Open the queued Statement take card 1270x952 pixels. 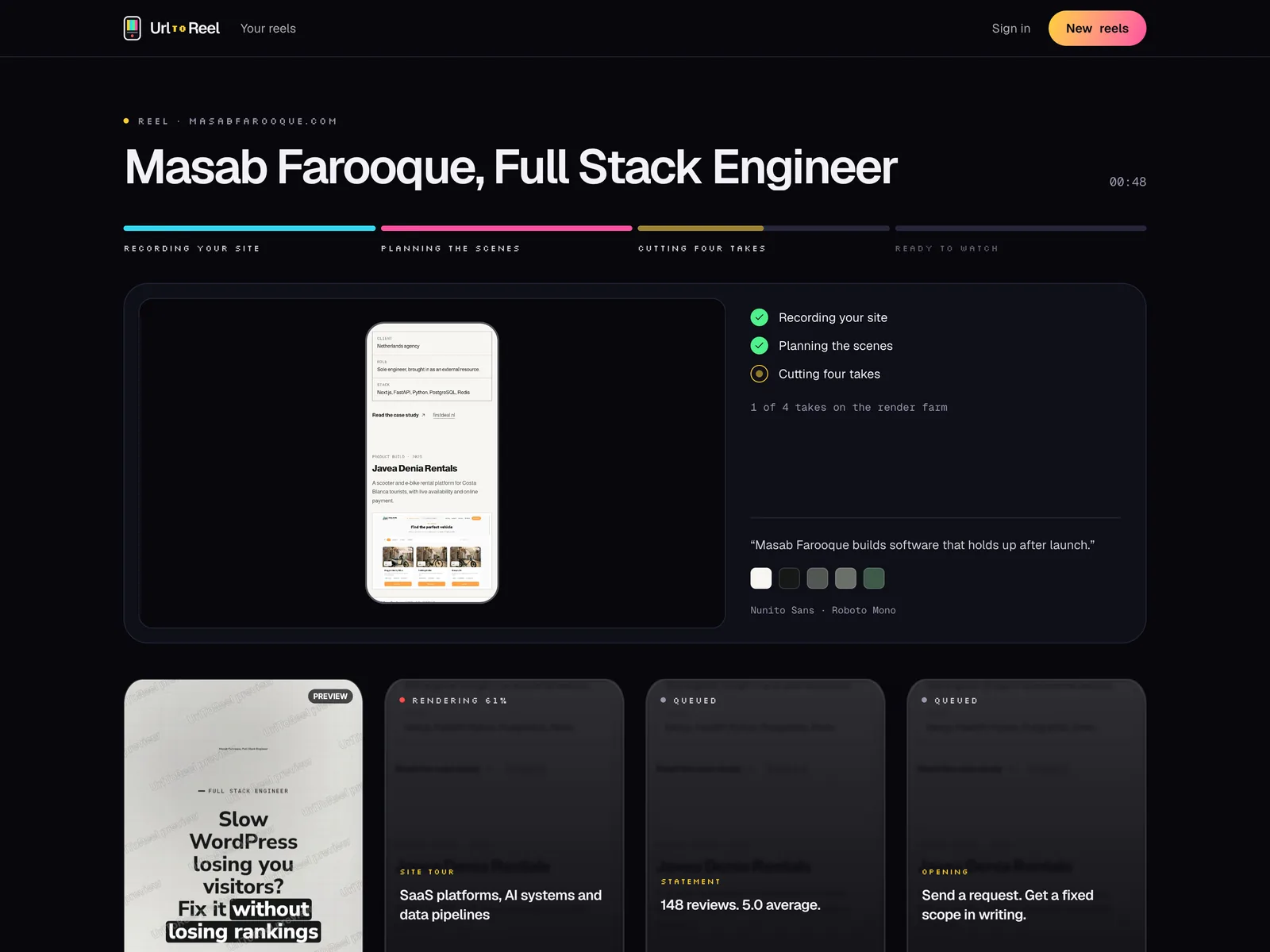tap(766, 816)
